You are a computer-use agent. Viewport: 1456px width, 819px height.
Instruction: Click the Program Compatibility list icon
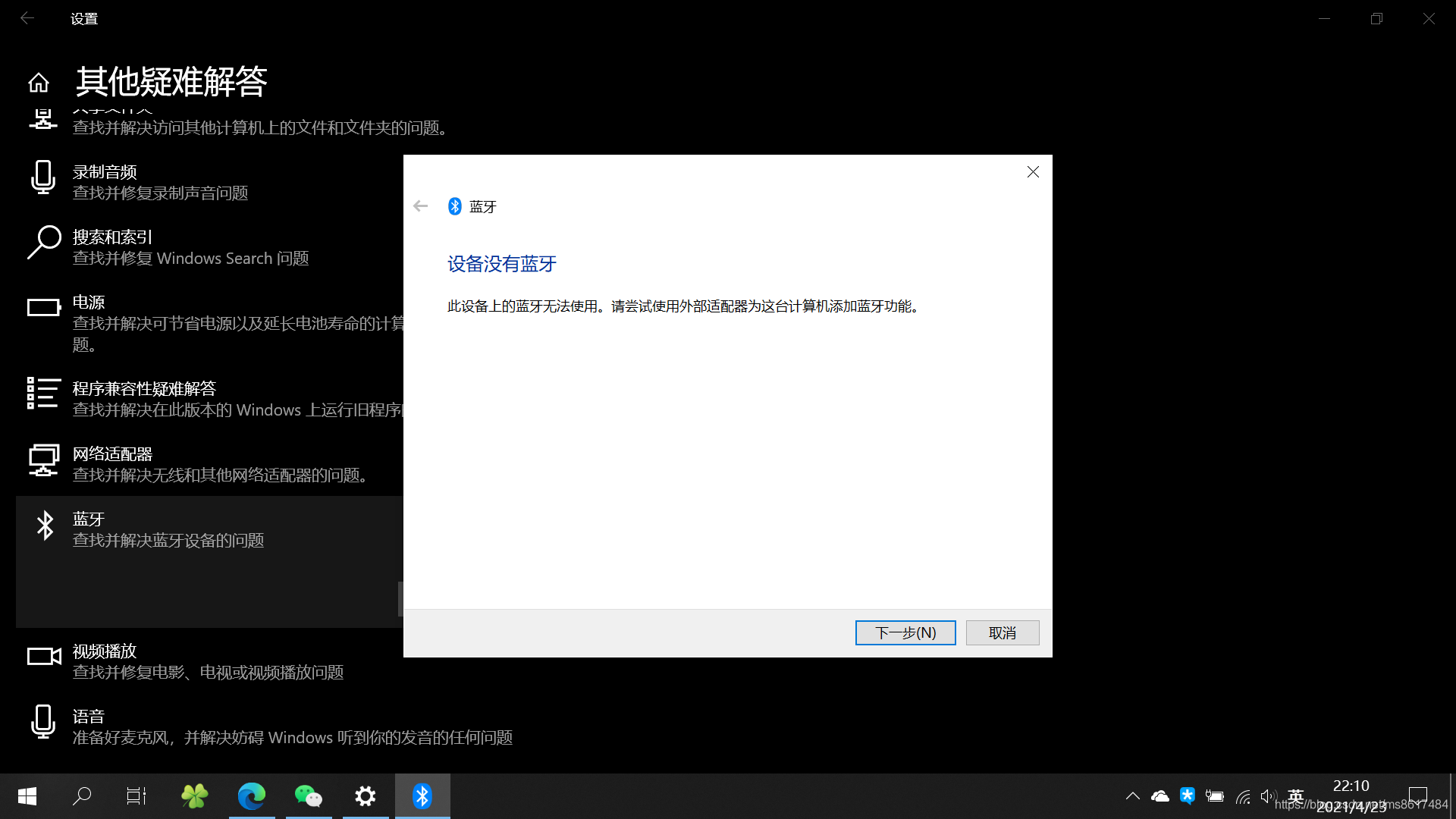tap(43, 394)
